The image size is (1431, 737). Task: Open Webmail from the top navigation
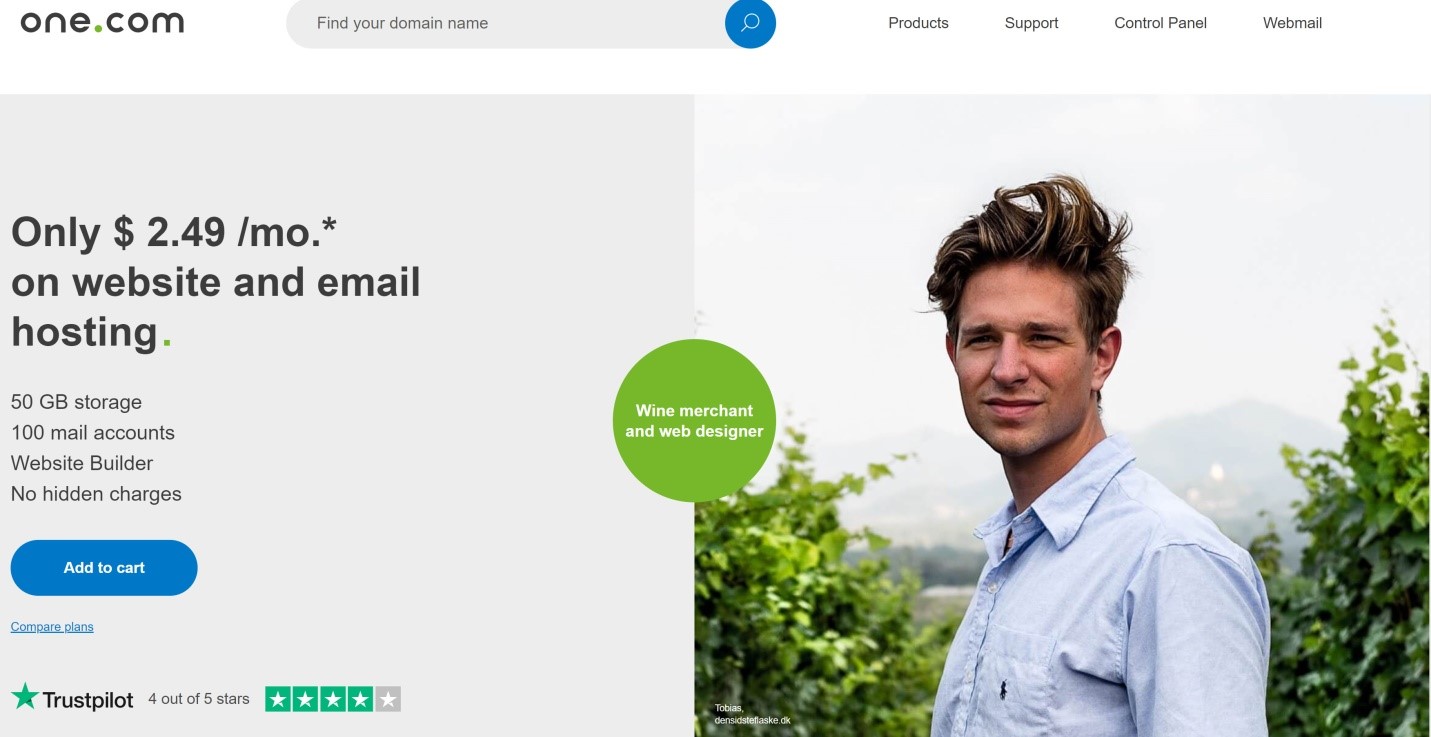tap(1292, 23)
